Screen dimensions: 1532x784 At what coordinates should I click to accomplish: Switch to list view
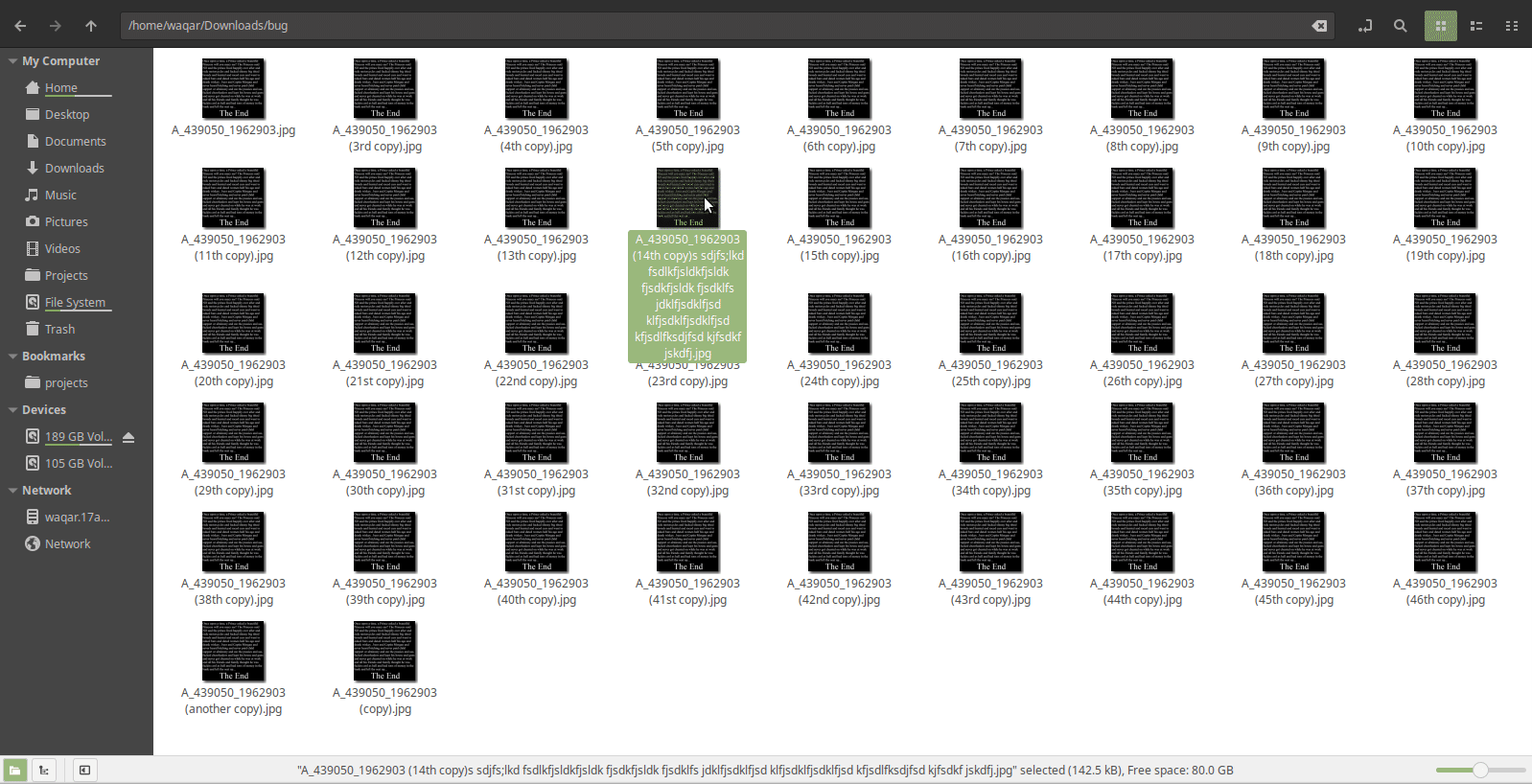point(1476,26)
